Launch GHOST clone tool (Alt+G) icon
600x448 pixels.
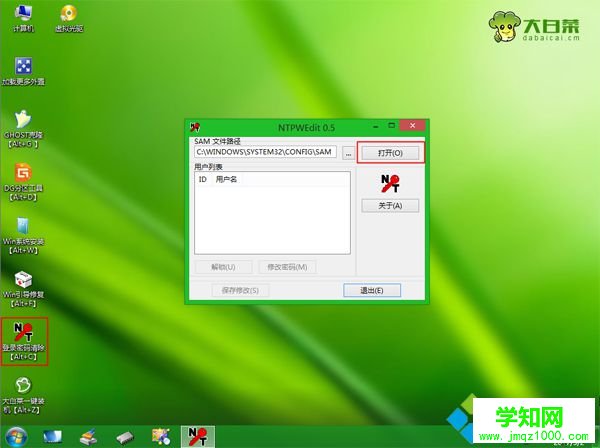(23, 129)
